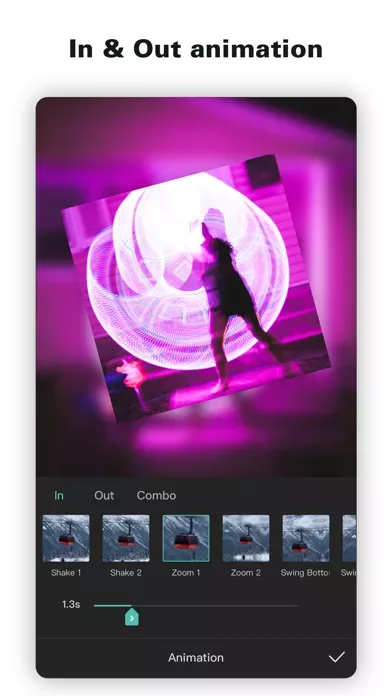Switch to the Out animation tab
Image resolution: width=392 pixels, height=696 pixels.
[104, 495]
